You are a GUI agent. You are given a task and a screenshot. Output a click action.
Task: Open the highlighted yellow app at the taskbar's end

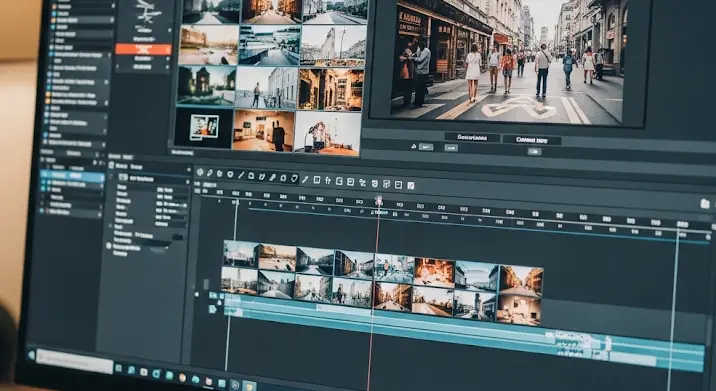[249, 386]
